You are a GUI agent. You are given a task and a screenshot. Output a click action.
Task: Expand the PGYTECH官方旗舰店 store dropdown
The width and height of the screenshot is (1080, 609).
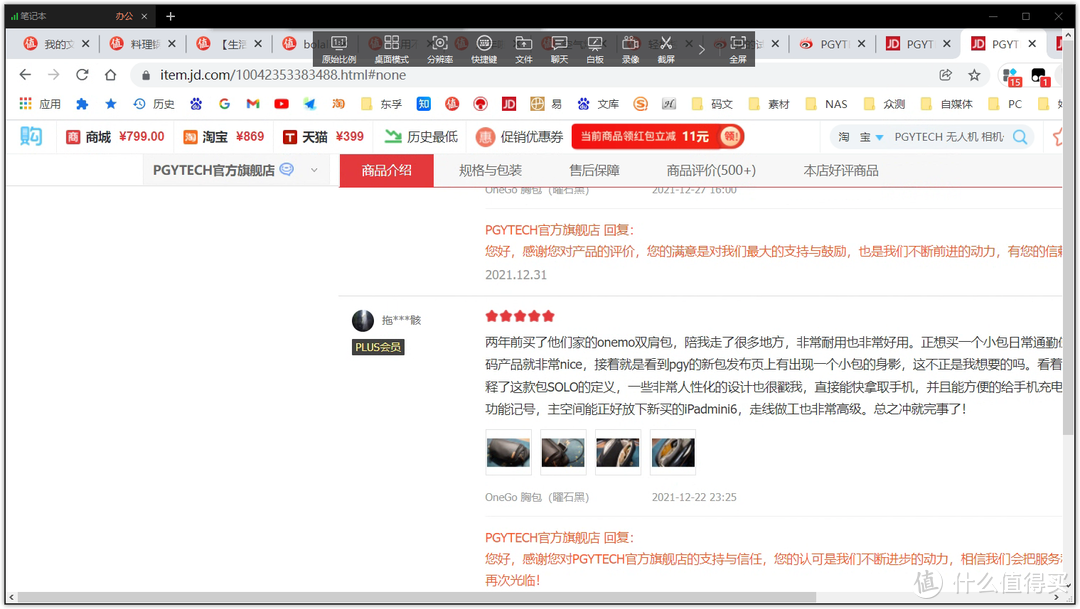(x=313, y=170)
